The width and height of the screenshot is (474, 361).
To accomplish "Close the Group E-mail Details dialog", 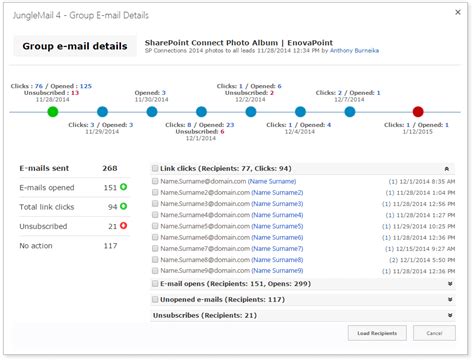I will [x=458, y=12].
